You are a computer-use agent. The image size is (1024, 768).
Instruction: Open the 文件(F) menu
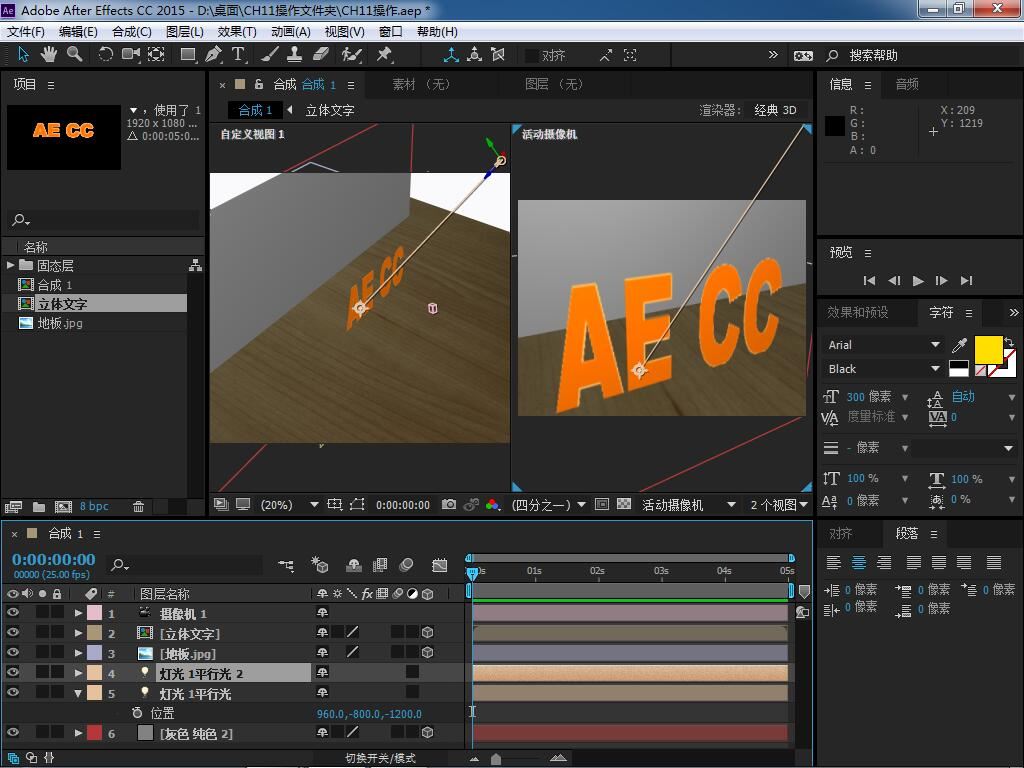click(26, 31)
